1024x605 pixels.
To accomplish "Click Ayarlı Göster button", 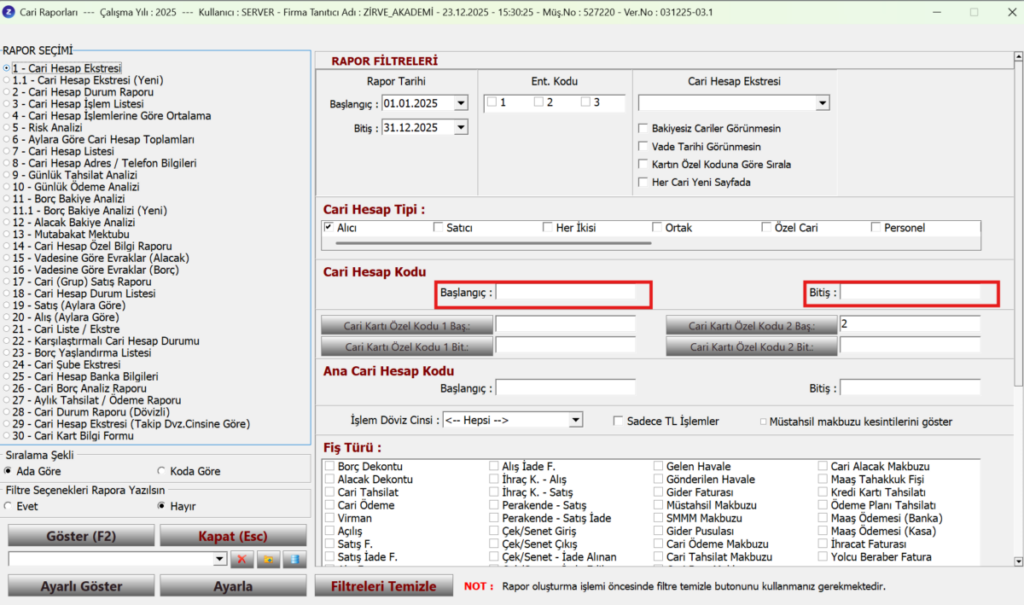I will (x=81, y=586).
